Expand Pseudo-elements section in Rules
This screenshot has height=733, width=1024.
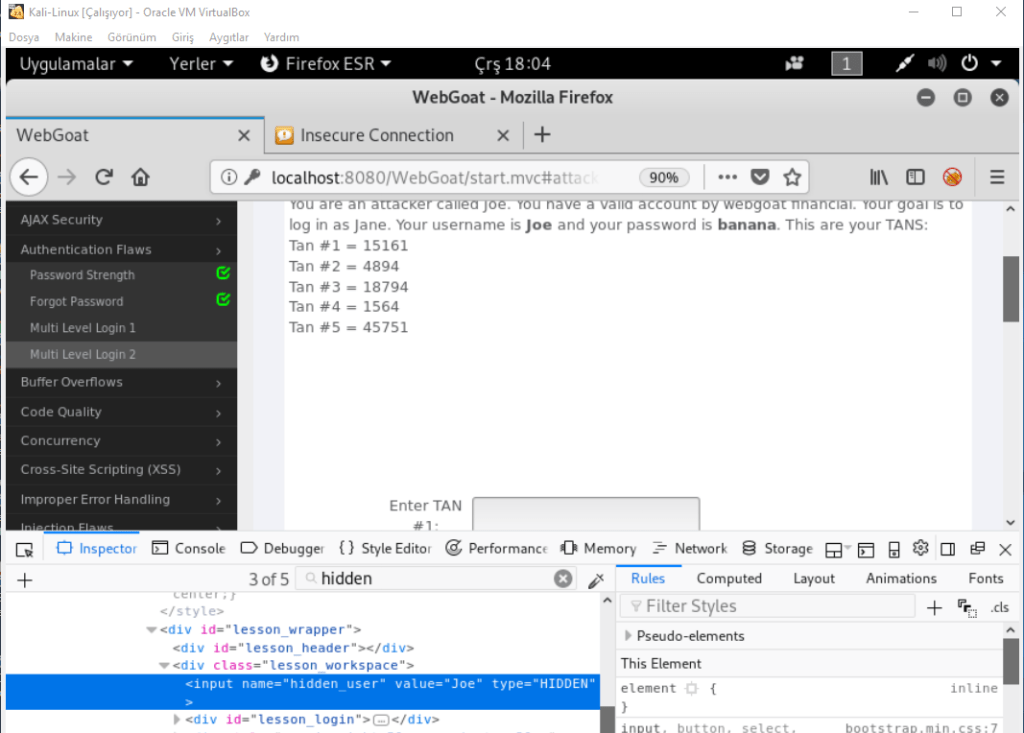coord(628,636)
